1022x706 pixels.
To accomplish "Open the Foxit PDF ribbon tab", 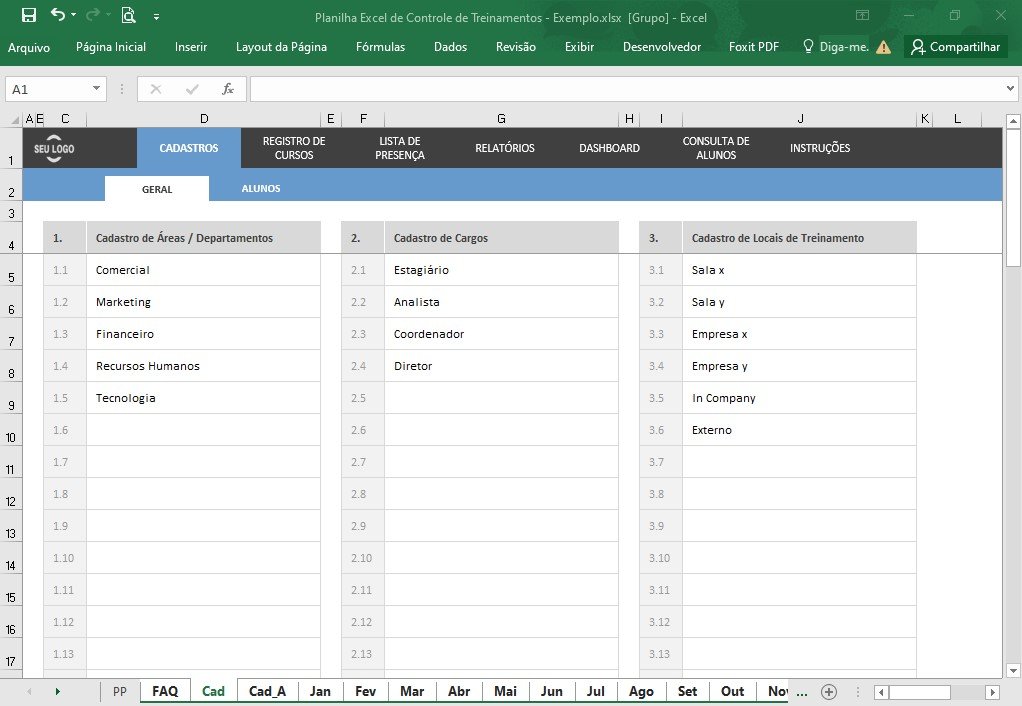I will pyautogui.click(x=754, y=47).
